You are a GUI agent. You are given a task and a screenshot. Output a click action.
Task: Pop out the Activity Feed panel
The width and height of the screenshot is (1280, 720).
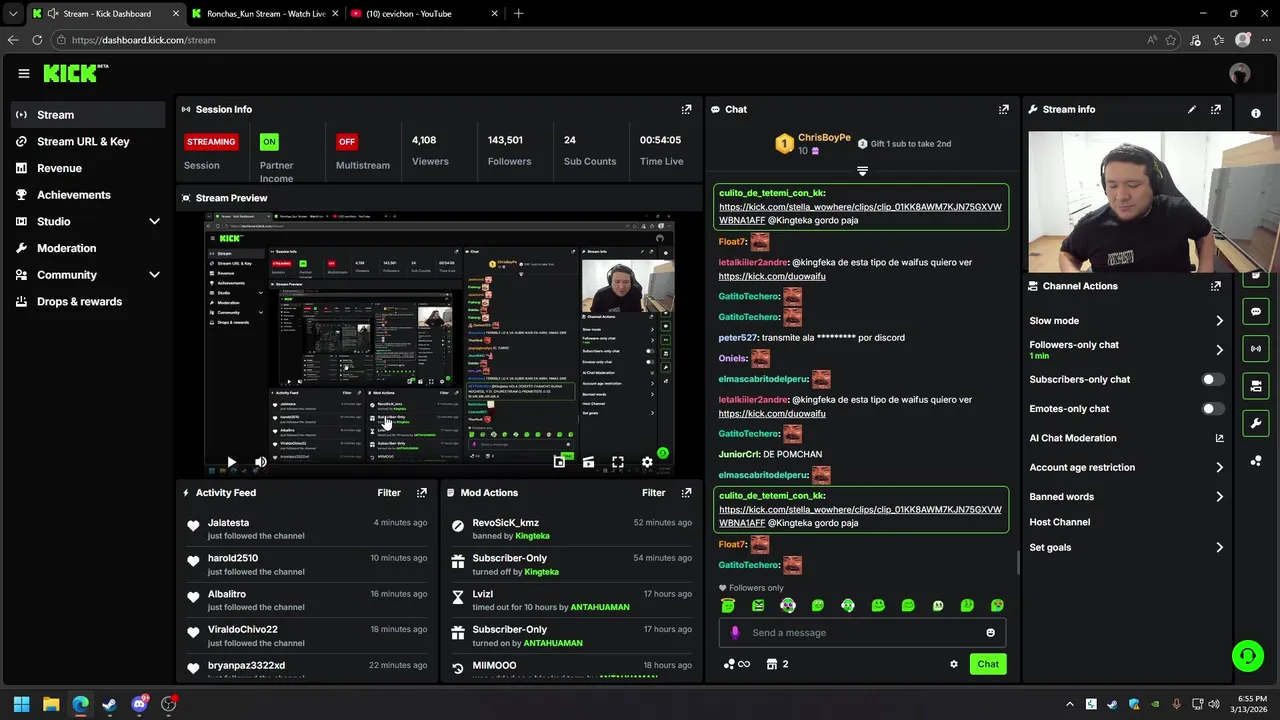421,493
